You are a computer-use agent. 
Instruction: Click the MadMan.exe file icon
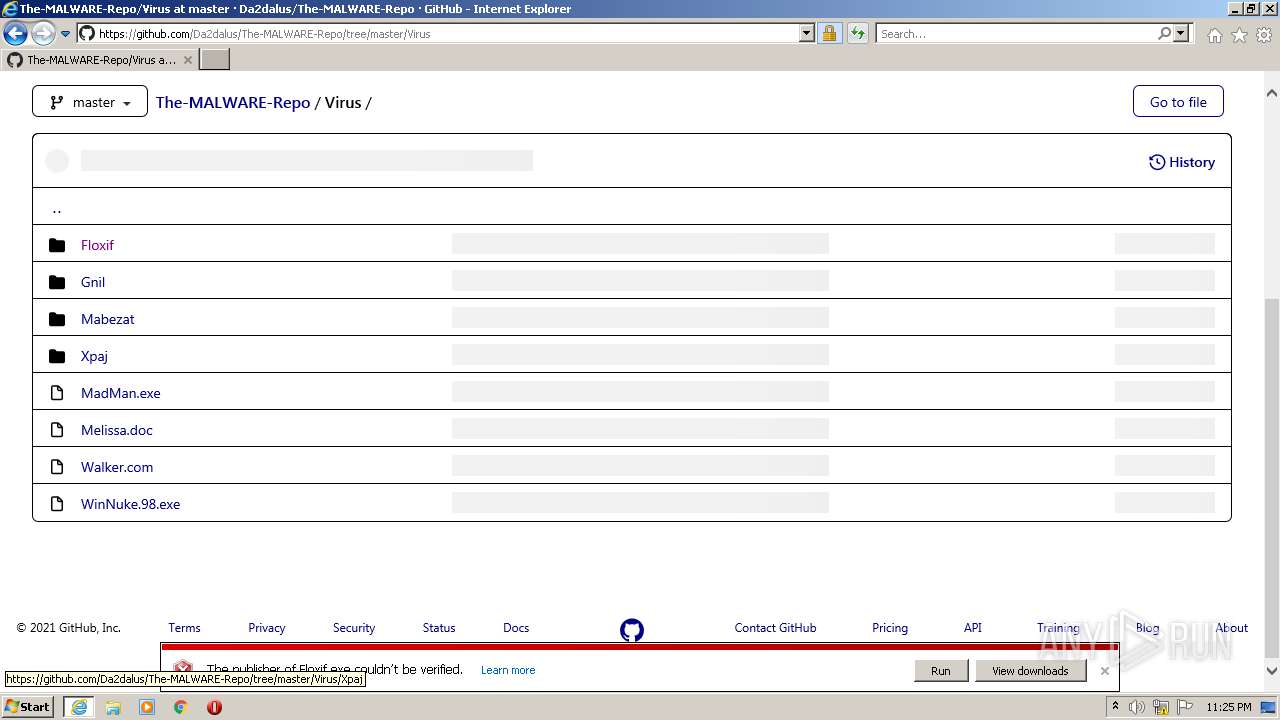click(57, 393)
